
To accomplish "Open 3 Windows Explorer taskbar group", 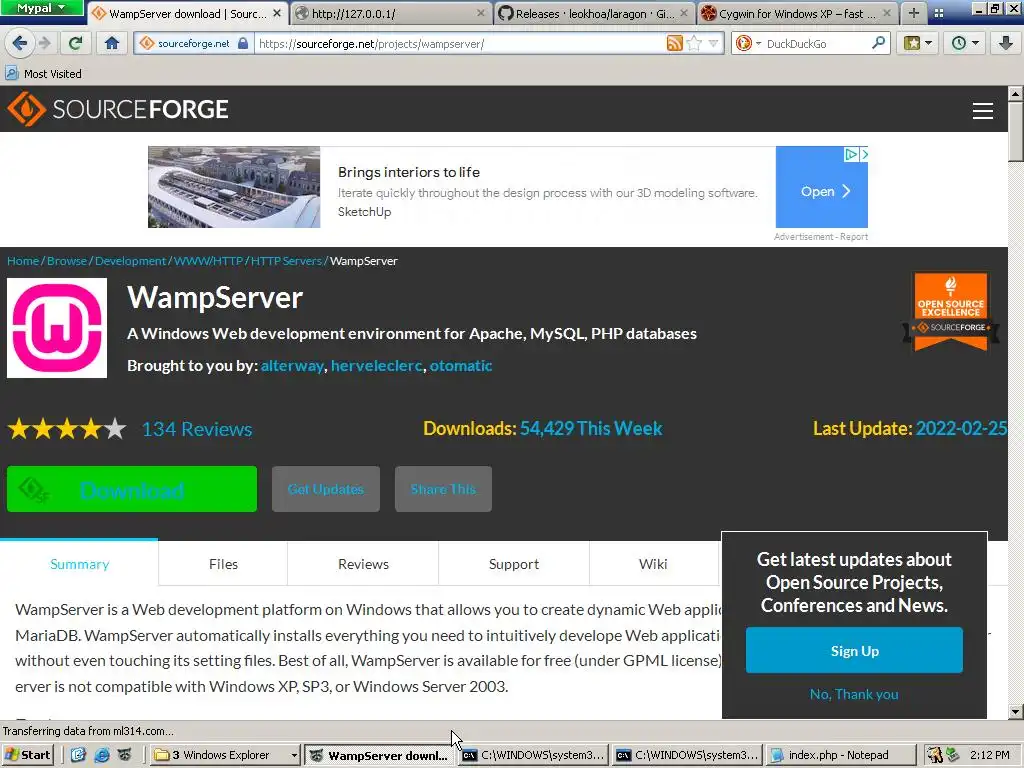I will click(226, 755).
